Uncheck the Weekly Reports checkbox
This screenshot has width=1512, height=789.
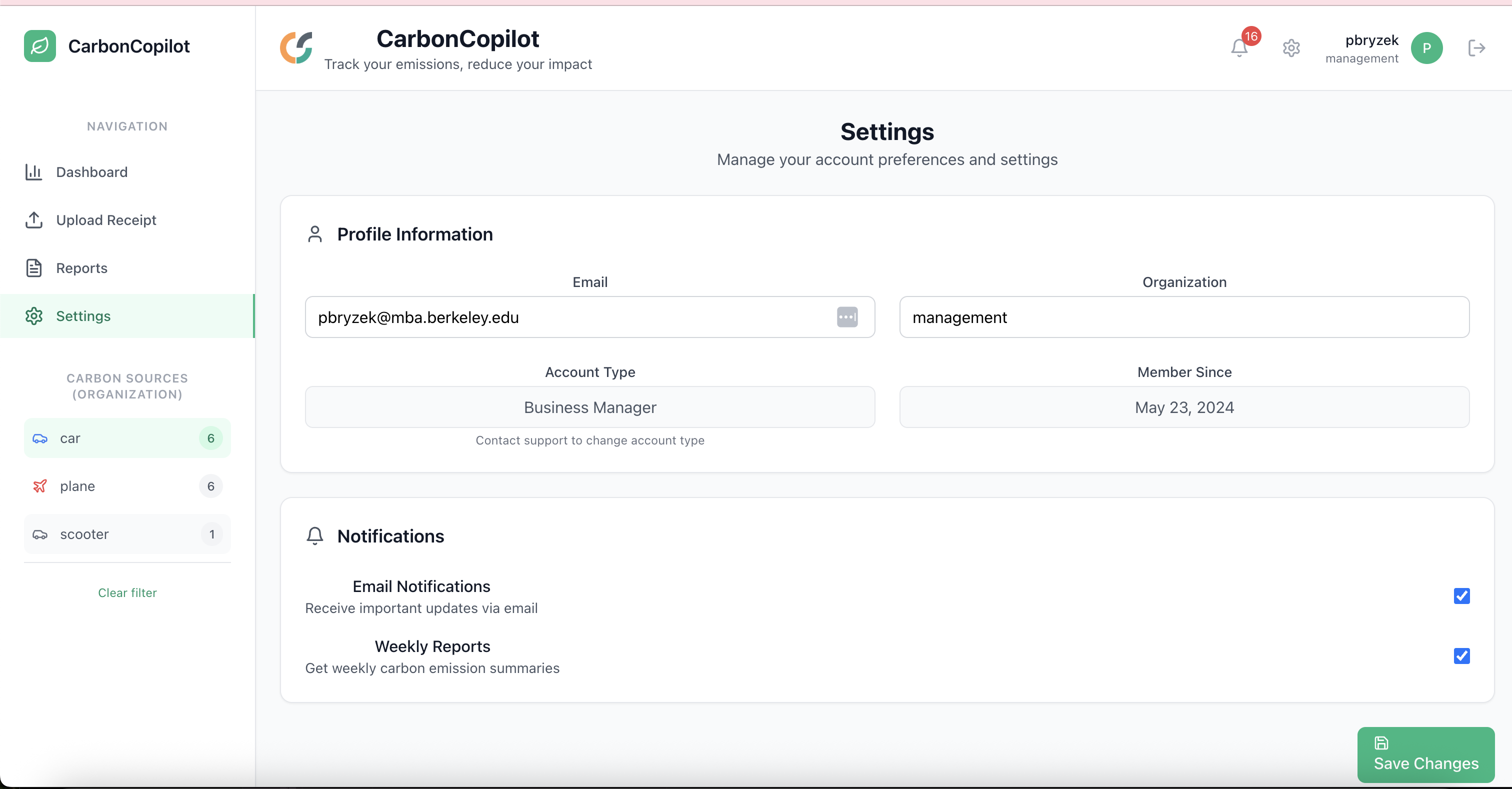point(1461,655)
